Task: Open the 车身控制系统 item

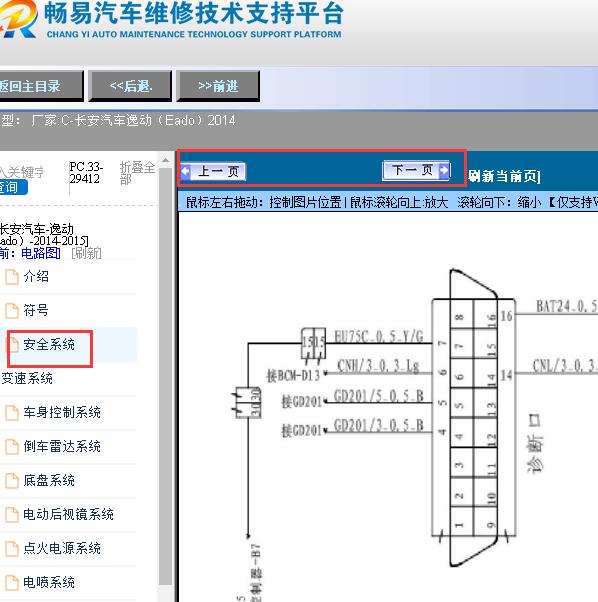Action: pos(62,412)
